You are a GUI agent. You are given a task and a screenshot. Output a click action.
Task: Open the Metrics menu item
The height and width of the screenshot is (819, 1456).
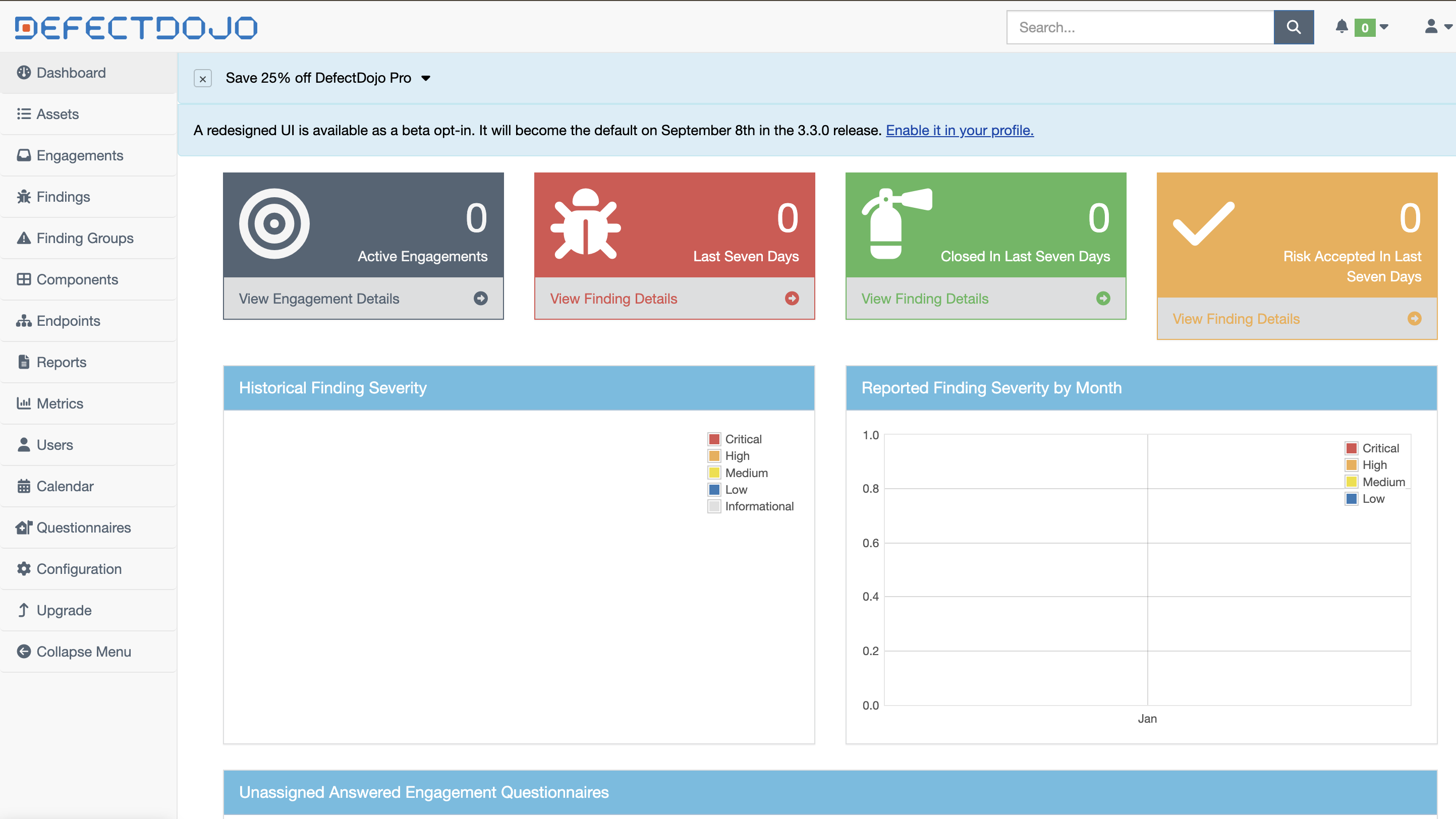tap(89, 403)
